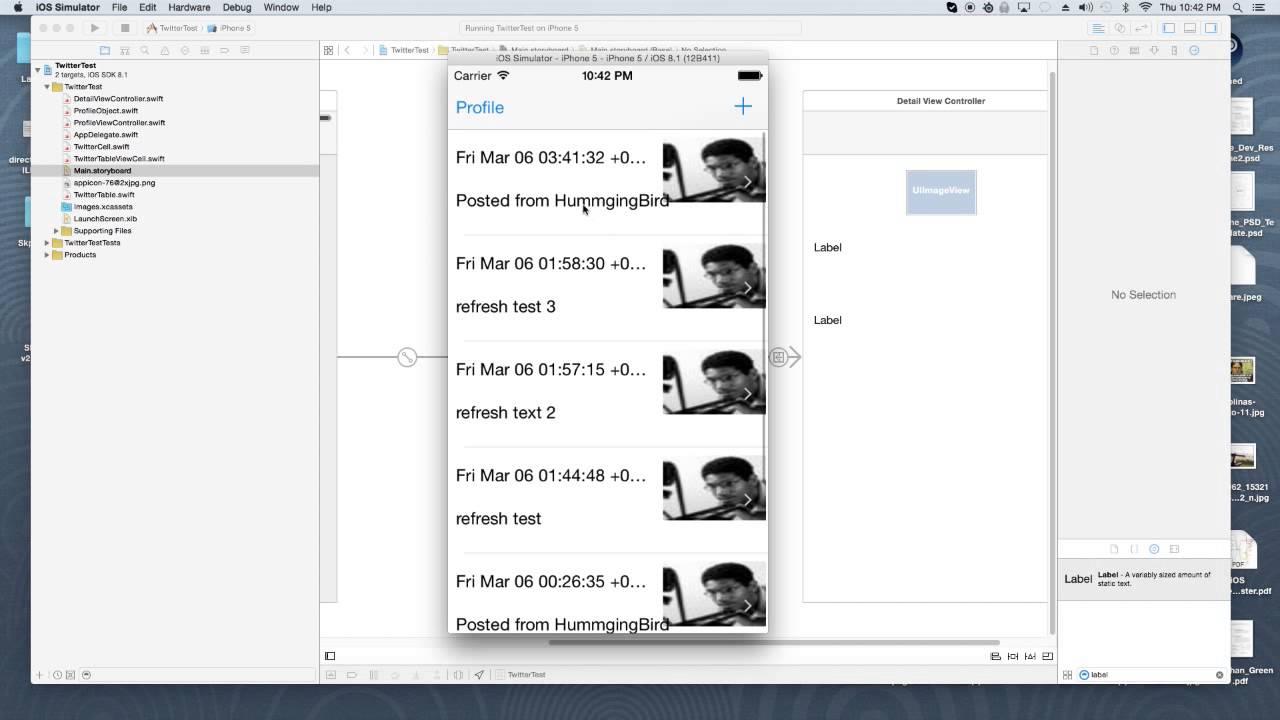Screen dimensions: 1280x720
Task: Expand the TwitterTestTests folder
Action: click(47, 243)
